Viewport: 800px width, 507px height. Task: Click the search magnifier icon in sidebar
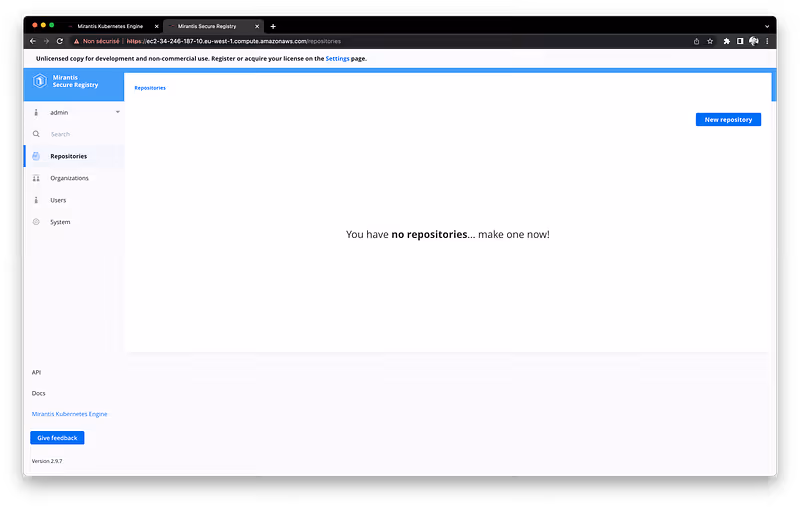click(x=36, y=134)
